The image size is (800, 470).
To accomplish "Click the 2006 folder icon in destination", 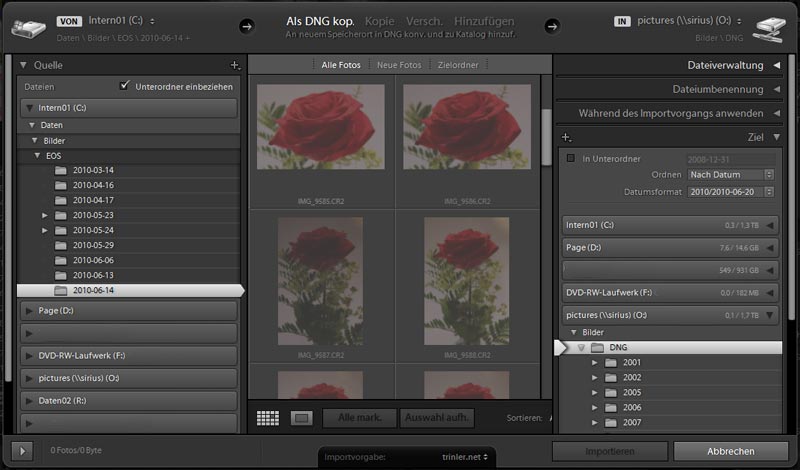I will coord(611,408).
